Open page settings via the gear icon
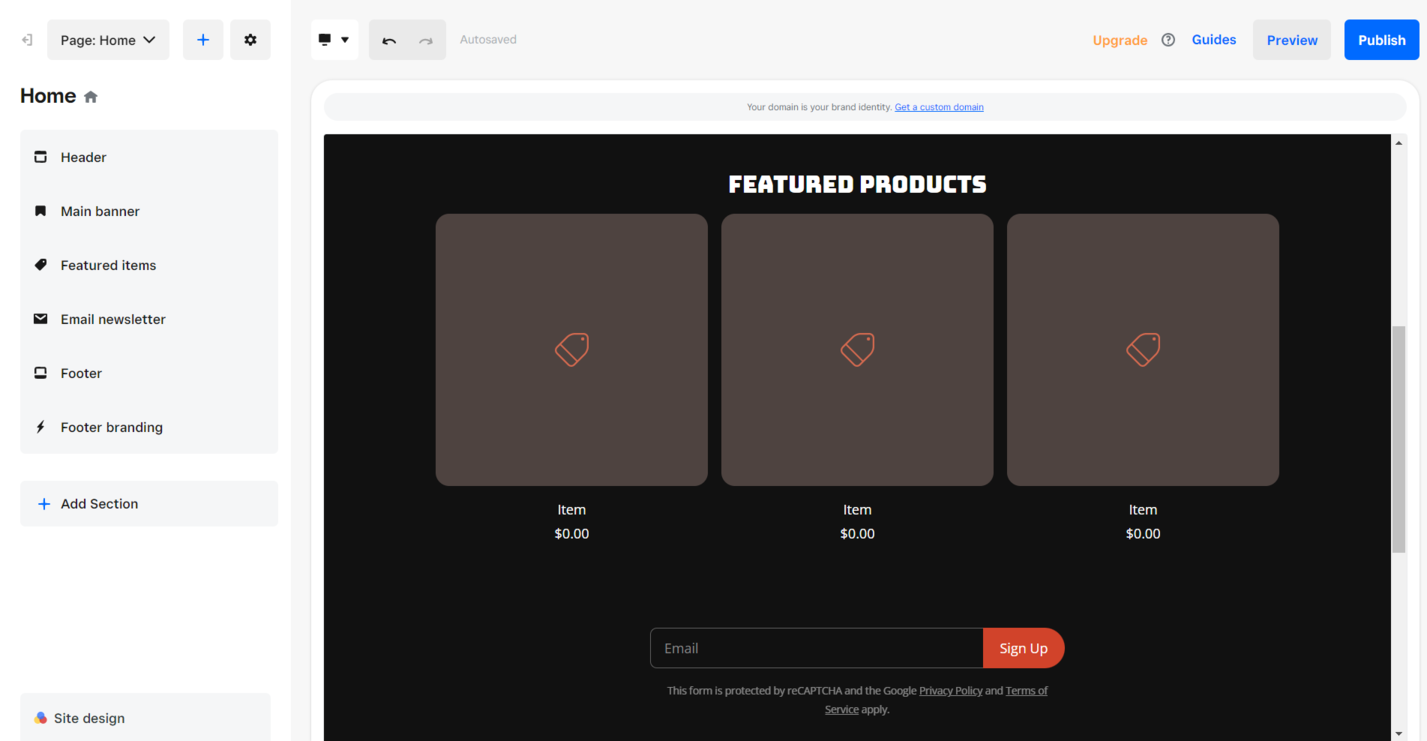 [249, 39]
